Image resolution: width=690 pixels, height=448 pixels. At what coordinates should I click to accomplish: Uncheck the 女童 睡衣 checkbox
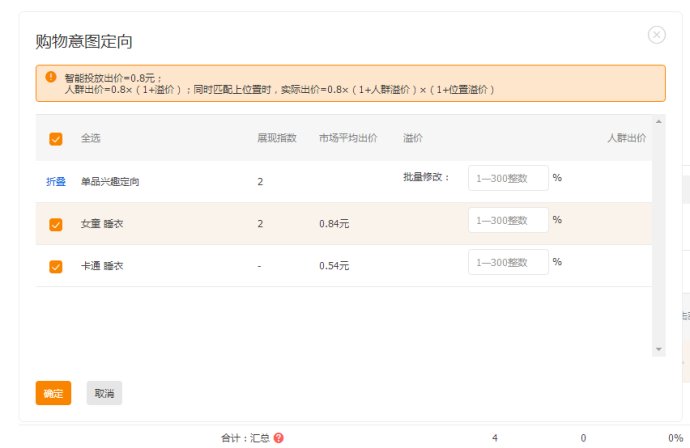(56, 224)
